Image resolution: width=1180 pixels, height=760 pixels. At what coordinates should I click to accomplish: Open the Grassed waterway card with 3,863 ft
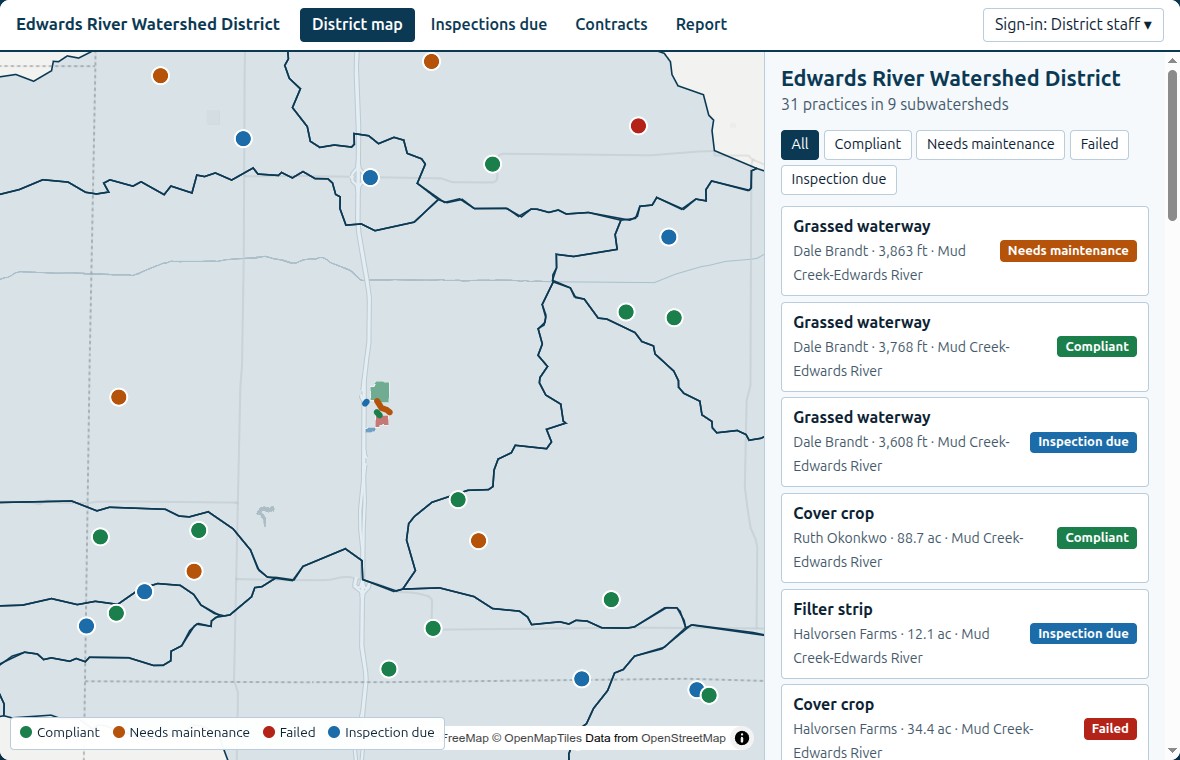pyautogui.click(x=965, y=251)
